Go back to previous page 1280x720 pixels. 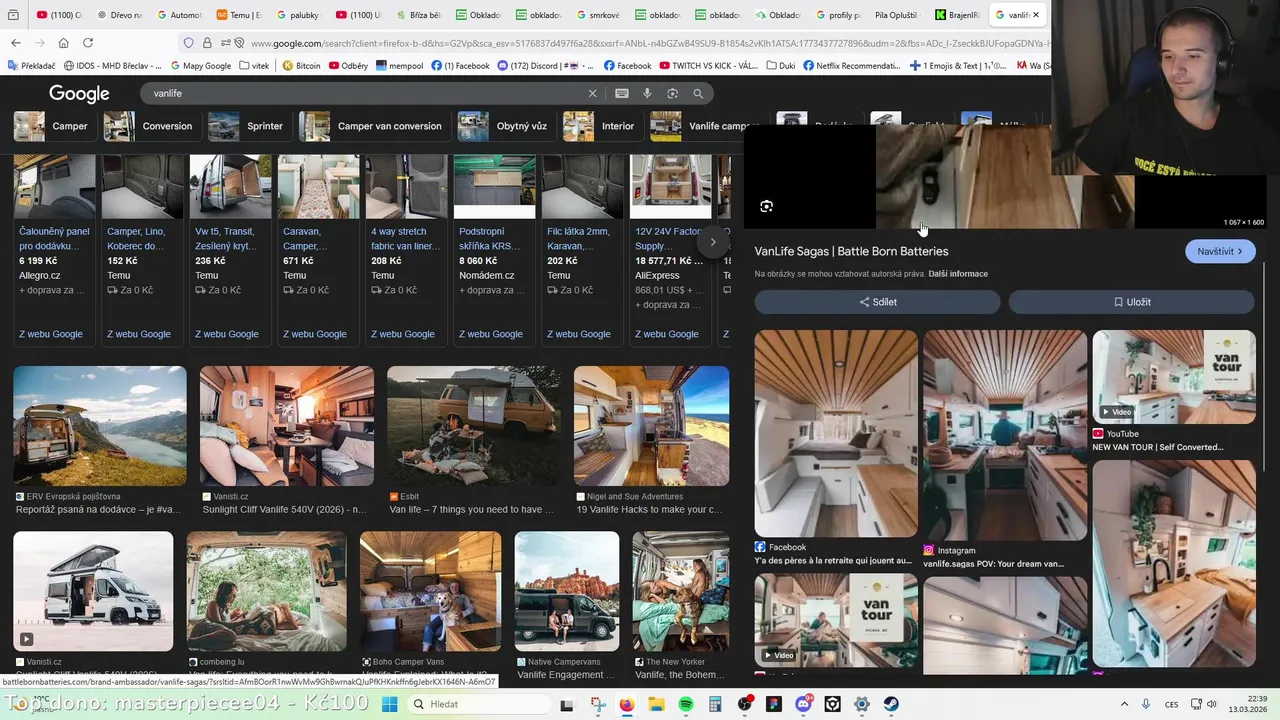[x=15, y=43]
